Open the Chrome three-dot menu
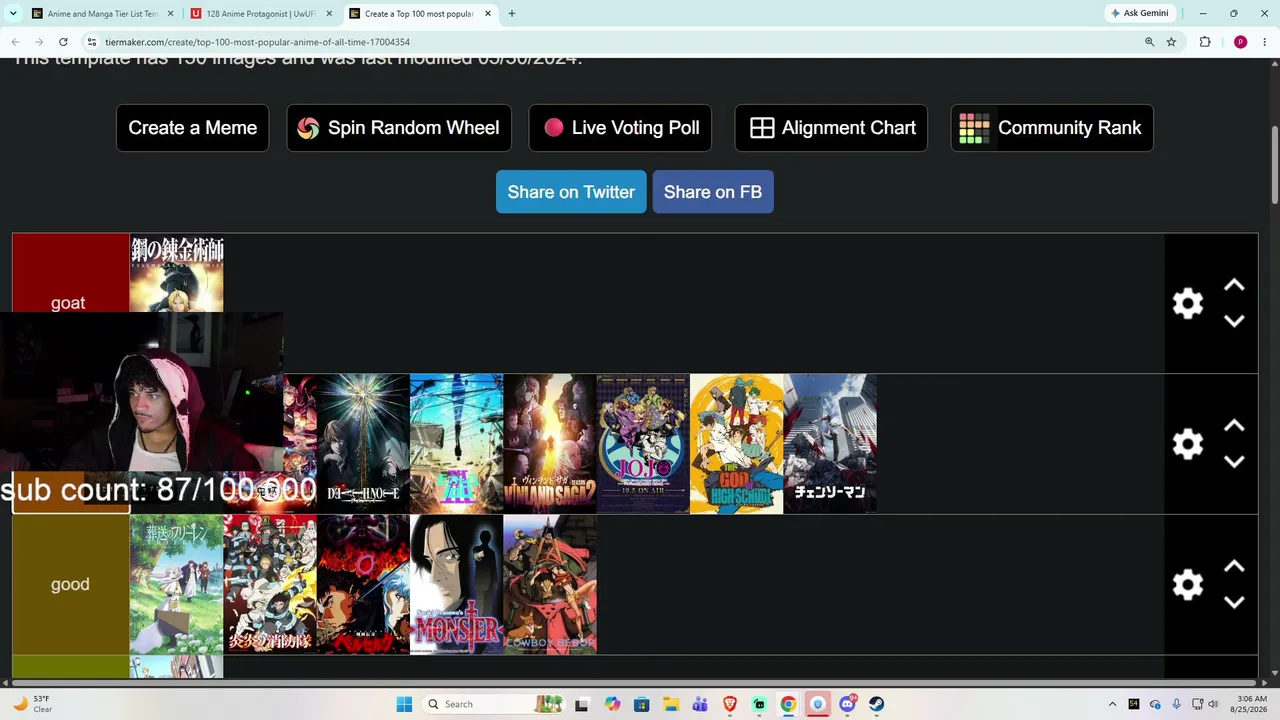 coord(1265,42)
